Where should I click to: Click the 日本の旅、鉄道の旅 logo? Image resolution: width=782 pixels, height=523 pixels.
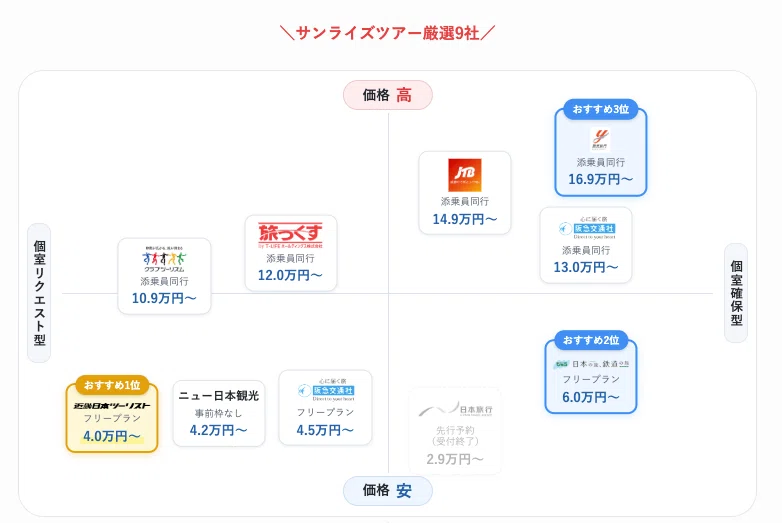point(591,364)
